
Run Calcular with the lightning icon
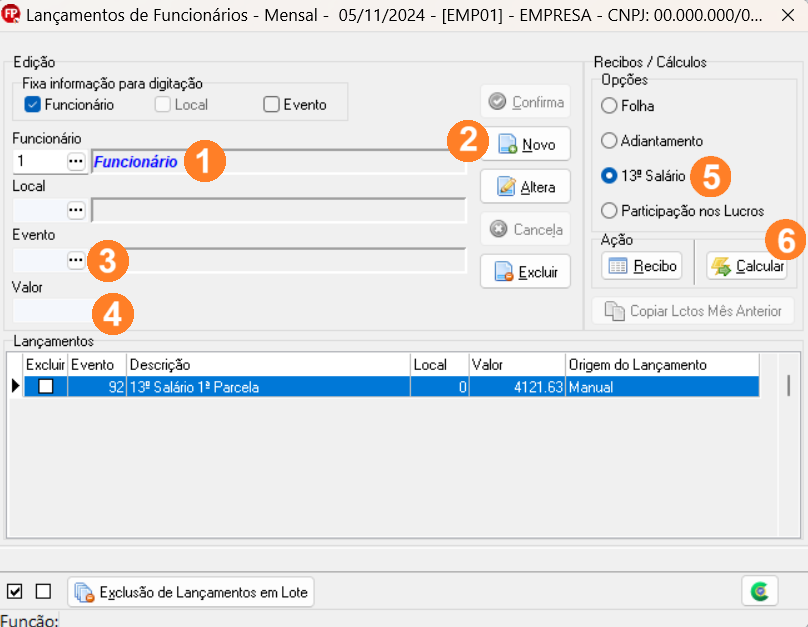tap(746, 266)
